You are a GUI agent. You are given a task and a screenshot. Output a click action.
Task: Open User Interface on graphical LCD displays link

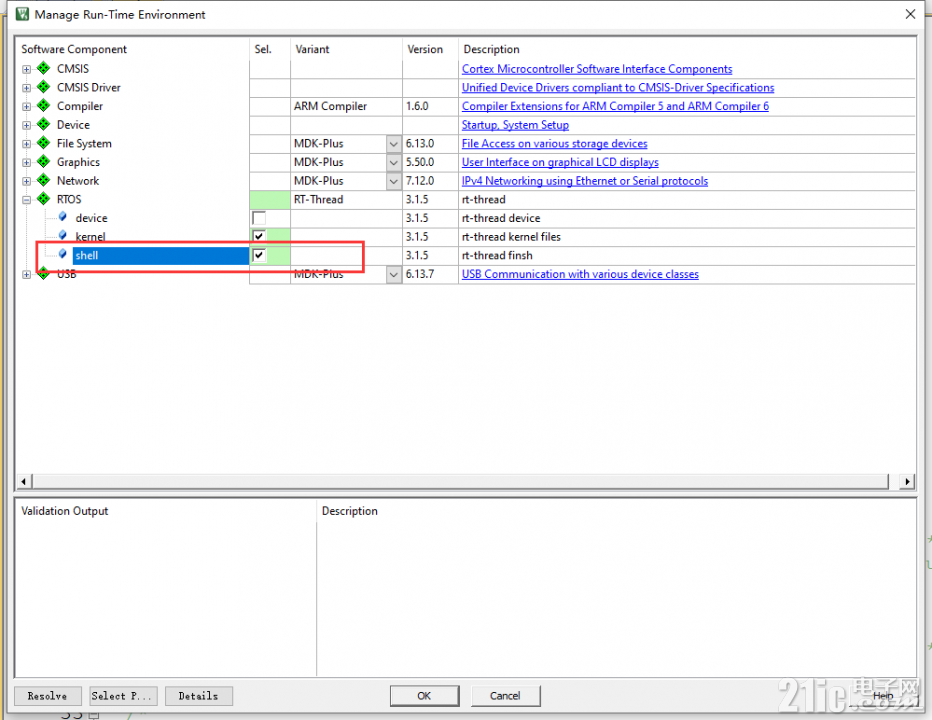pyautogui.click(x=560, y=162)
